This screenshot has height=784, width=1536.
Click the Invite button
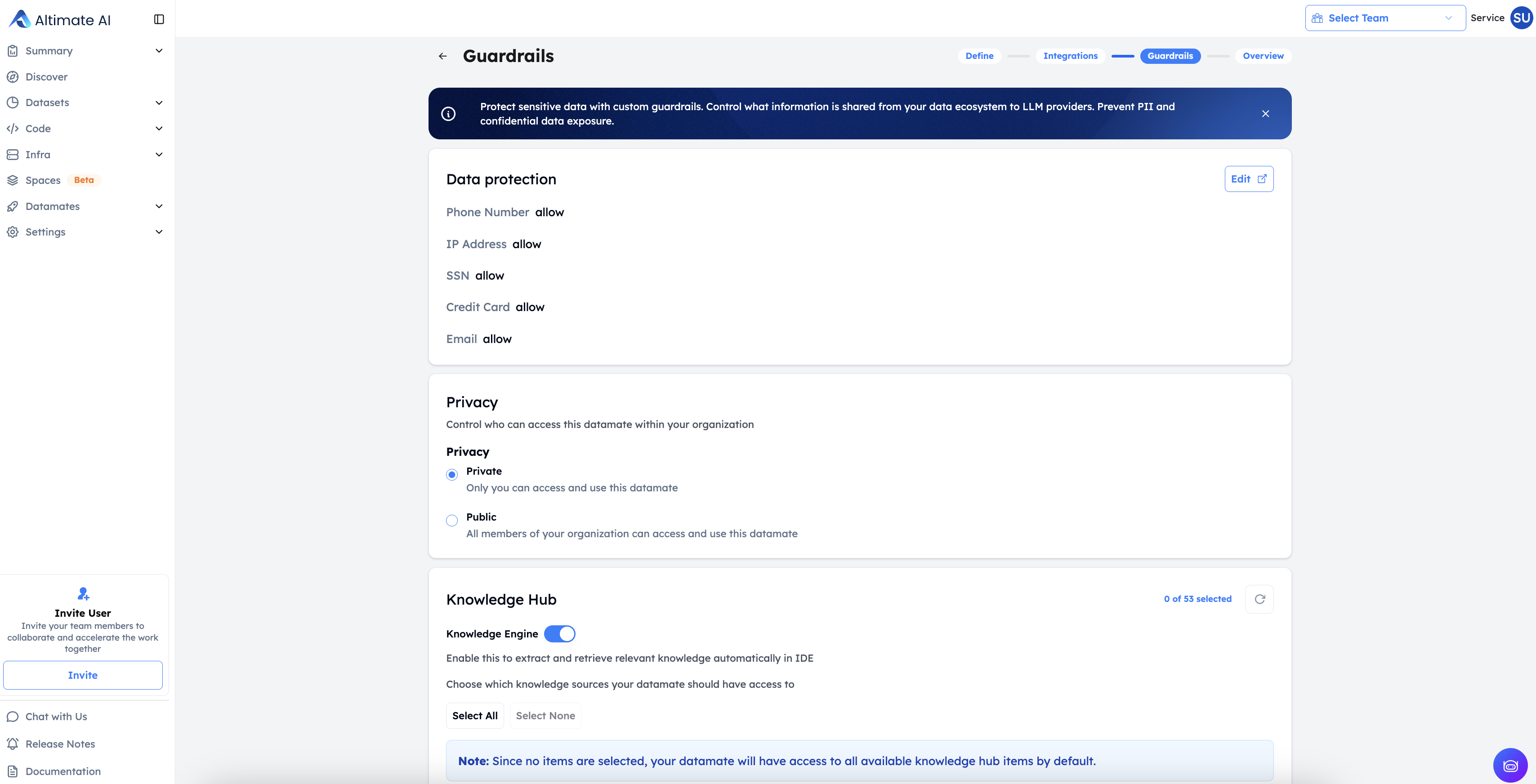tap(83, 676)
